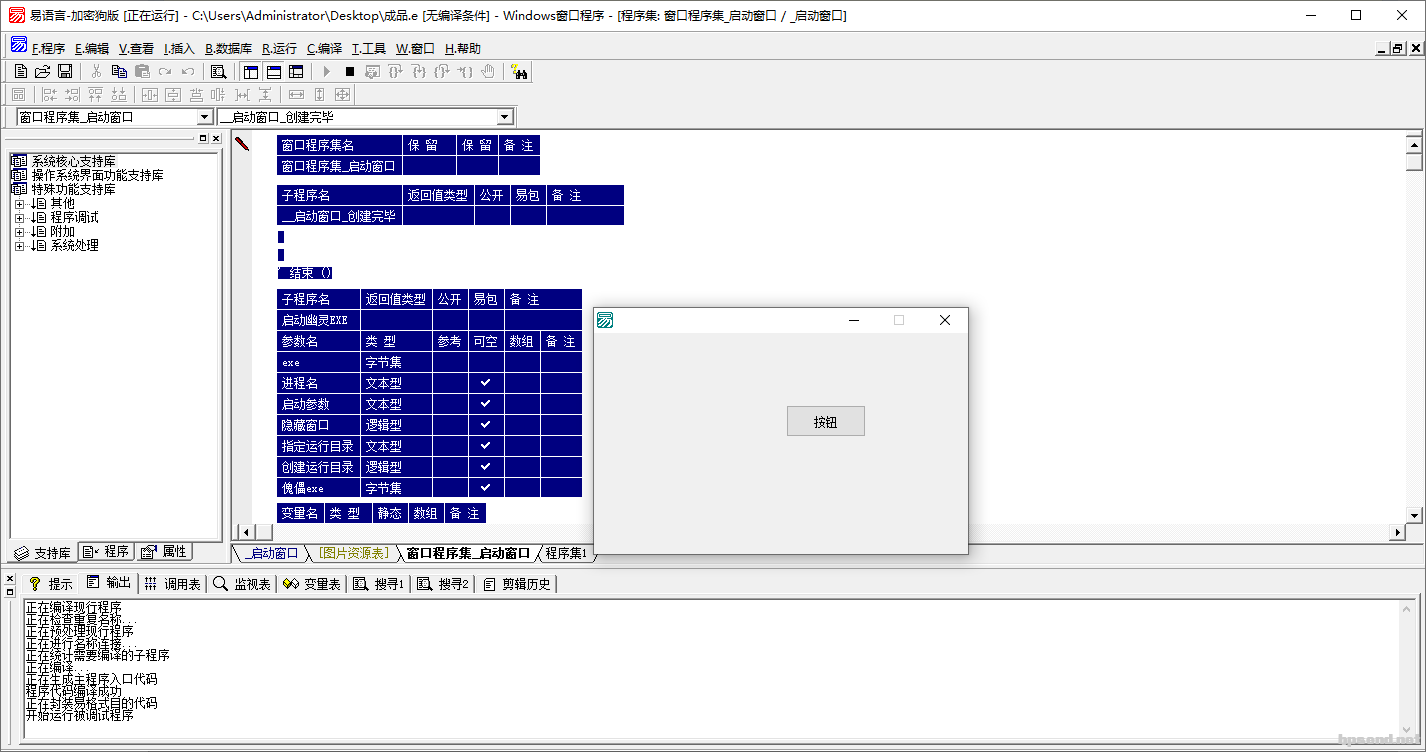1426x752 pixels.
Task: Switch to the 程序 tab in the left panel
Action: point(106,551)
